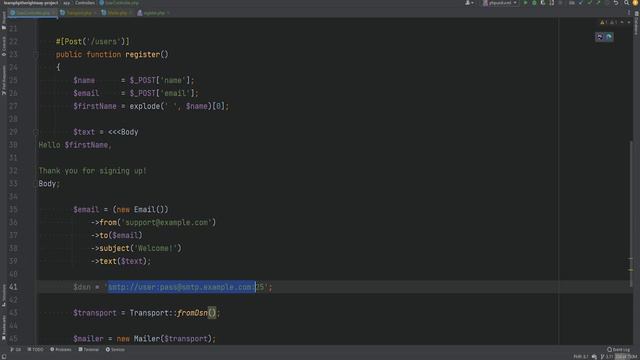The width and height of the screenshot is (640, 360).
Task: Go to previous highlighted error arrow
Action: (x=622, y=22)
